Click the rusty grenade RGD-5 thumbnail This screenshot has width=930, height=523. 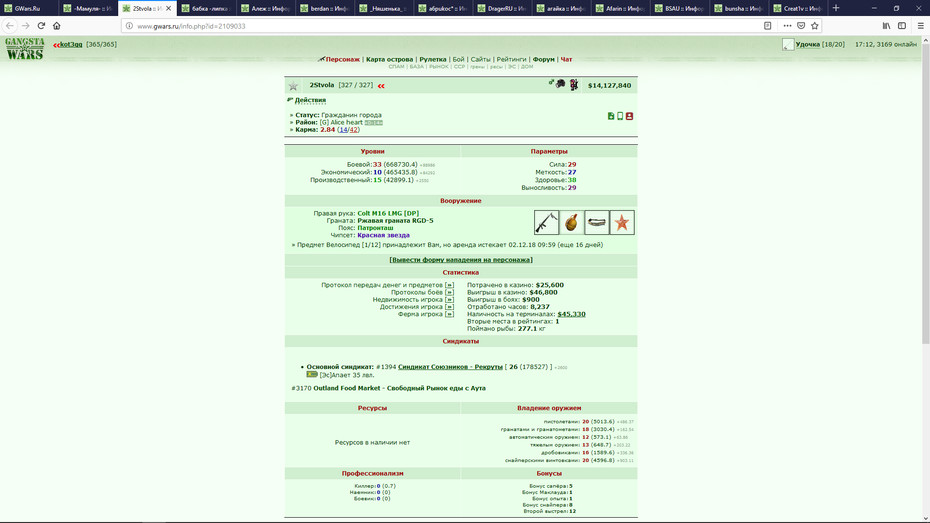click(x=572, y=222)
